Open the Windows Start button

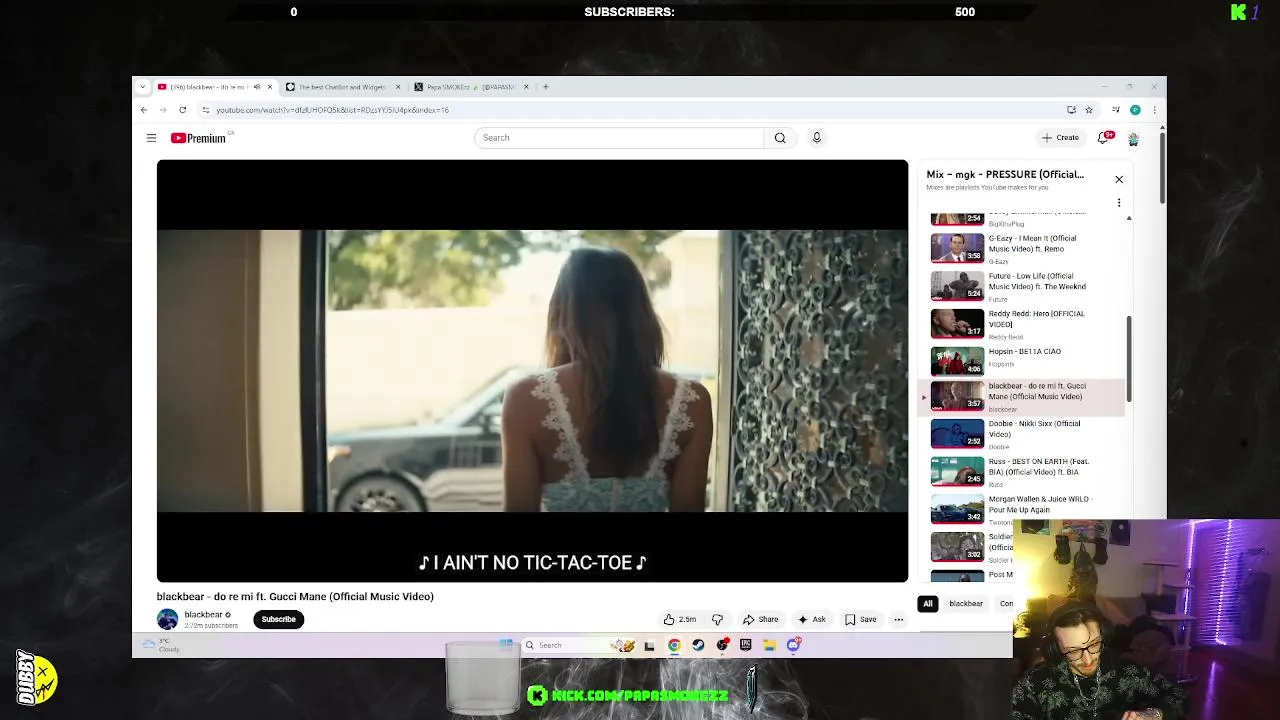506,645
